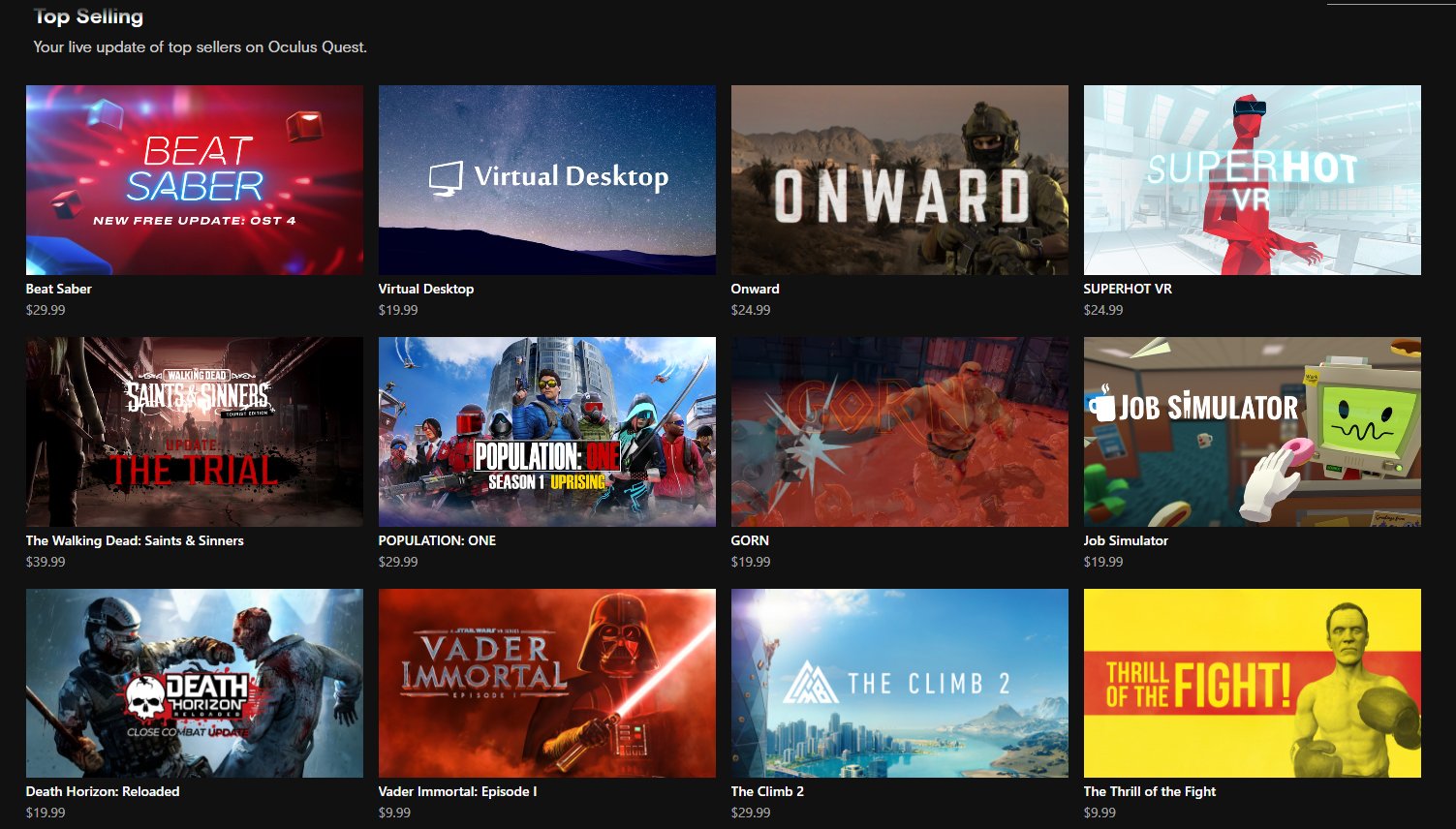Click the SUPERHOT VR title link
Viewport: 1456px width, 829px height.
[x=1128, y=289]
